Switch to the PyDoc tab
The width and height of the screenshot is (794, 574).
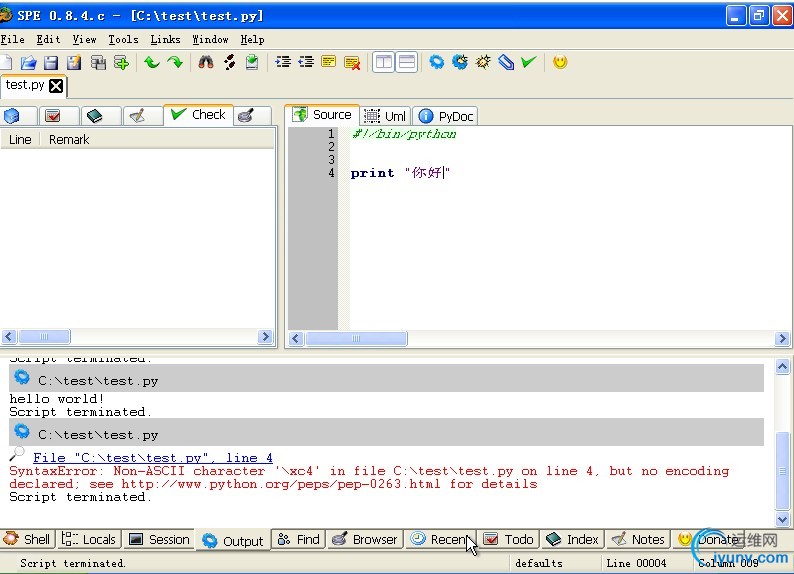click(x=446, y=116)
